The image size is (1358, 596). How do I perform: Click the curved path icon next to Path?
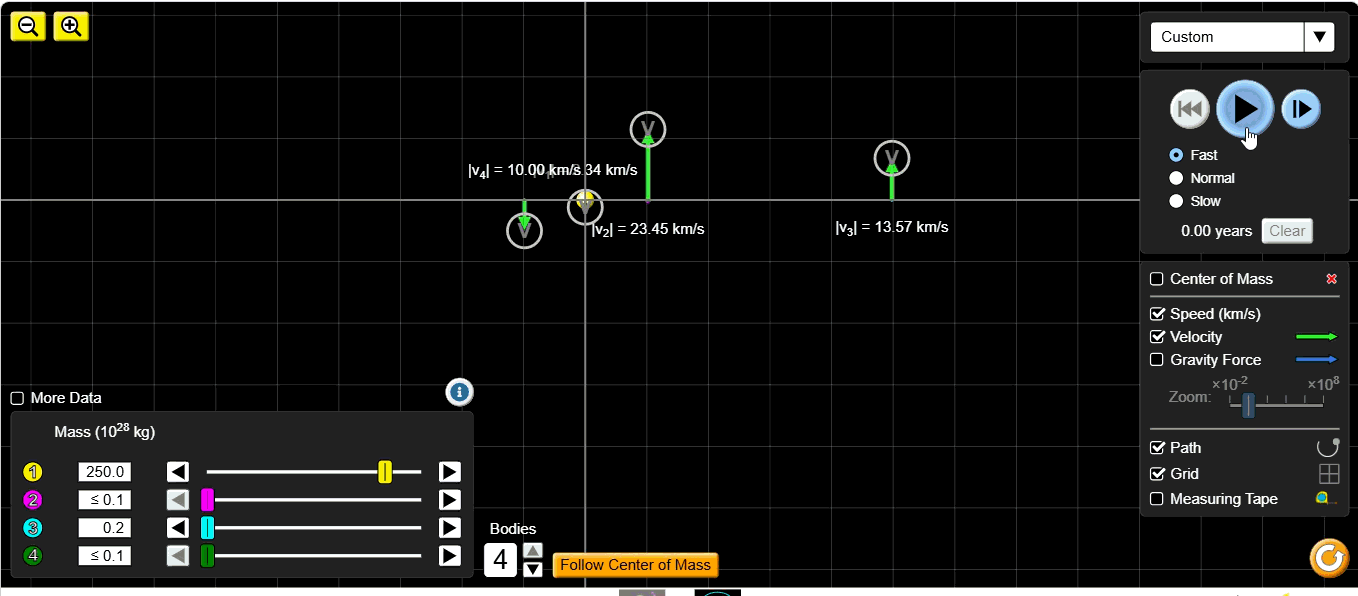1329,447
